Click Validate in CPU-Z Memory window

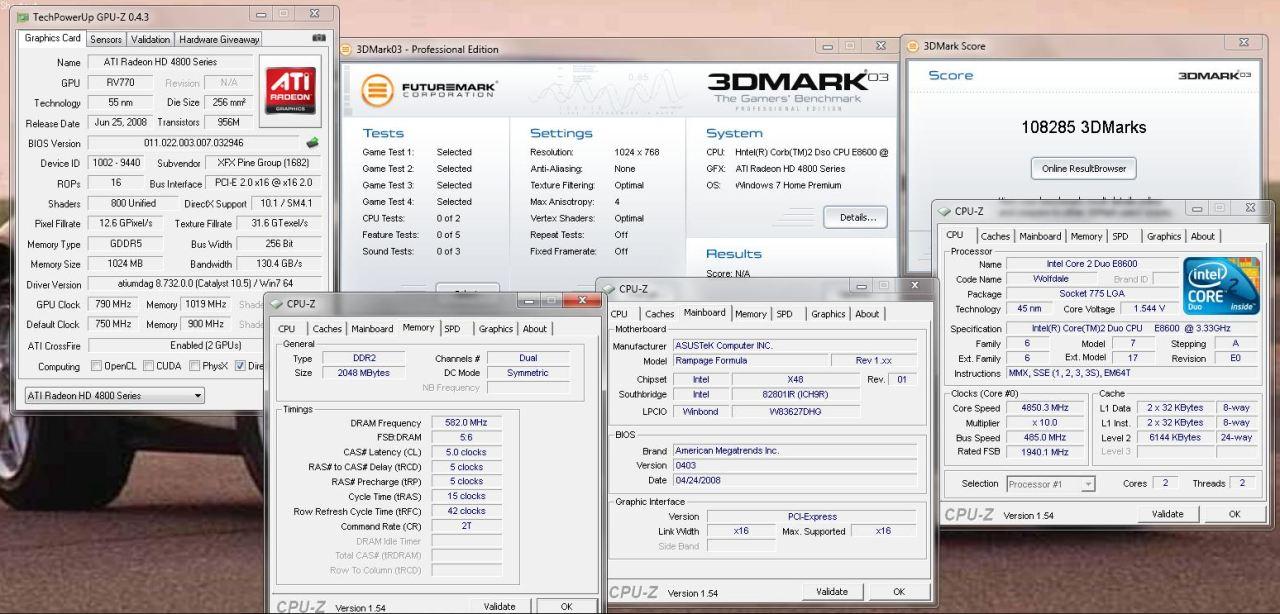tap(500, 607)
